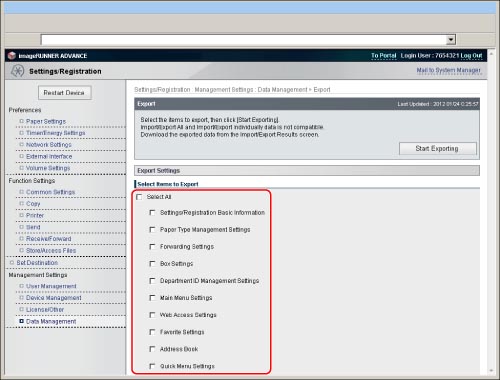Click the Preferences section label
The width and height of the screenshot is (500, 380).
pos(25,110)
